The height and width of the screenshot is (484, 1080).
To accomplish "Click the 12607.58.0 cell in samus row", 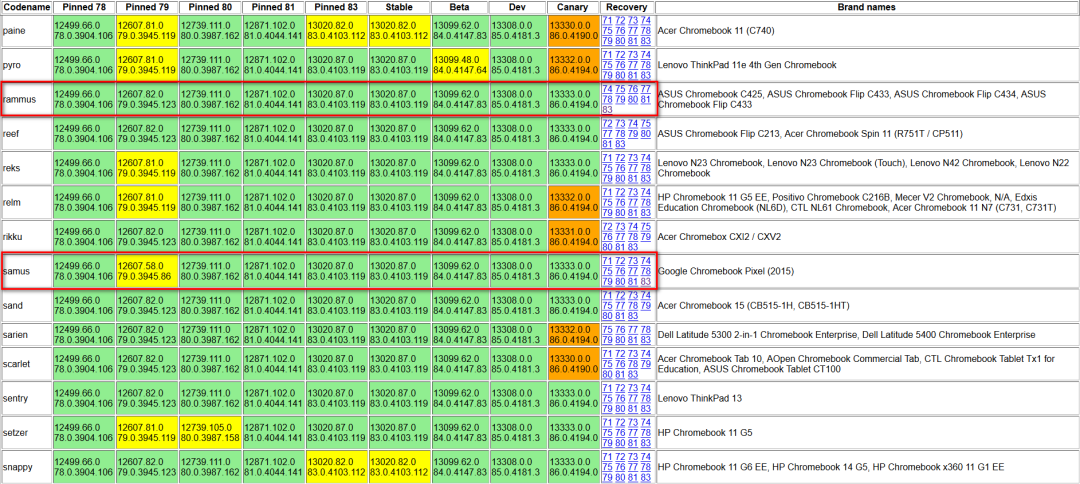I will click(x=146, y=271).
